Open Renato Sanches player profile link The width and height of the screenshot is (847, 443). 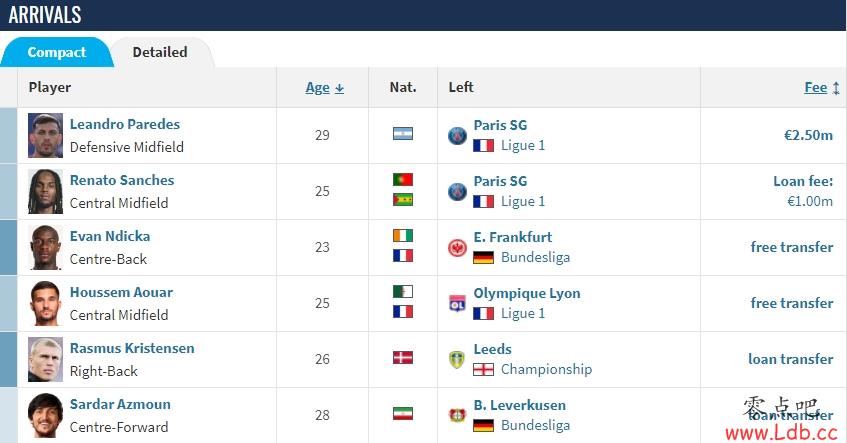click(122, 181)
